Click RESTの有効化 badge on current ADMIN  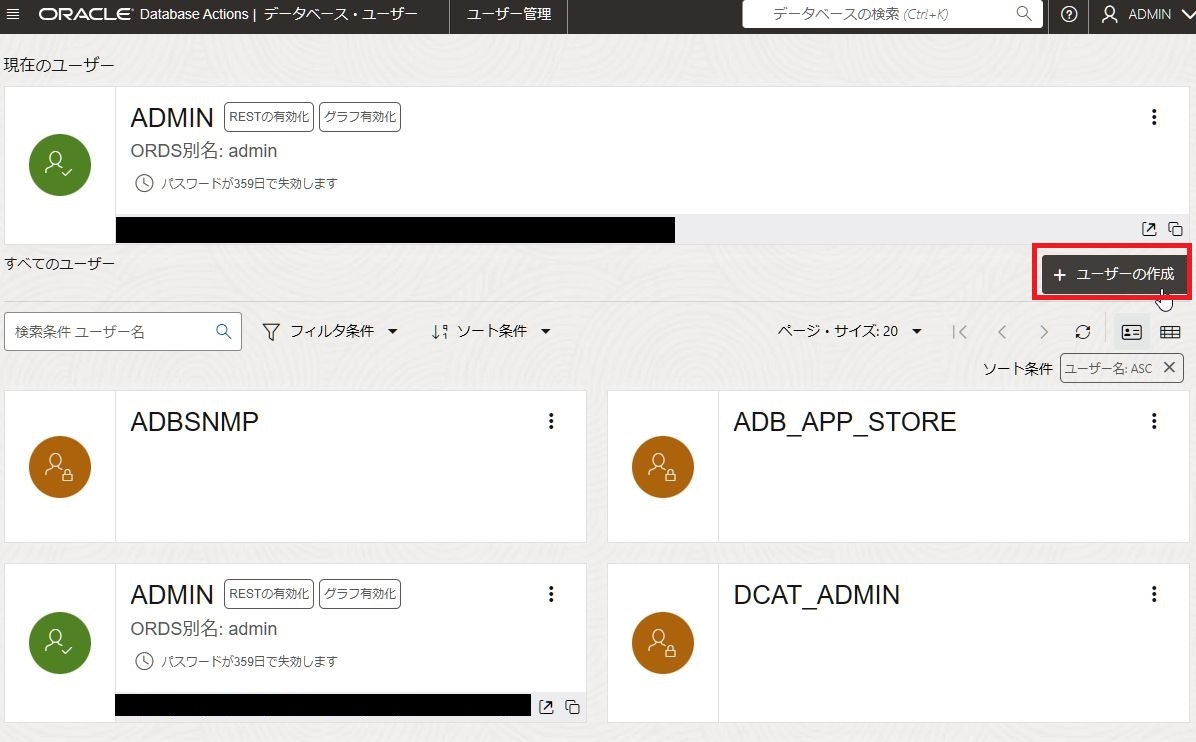click(268, 117)
